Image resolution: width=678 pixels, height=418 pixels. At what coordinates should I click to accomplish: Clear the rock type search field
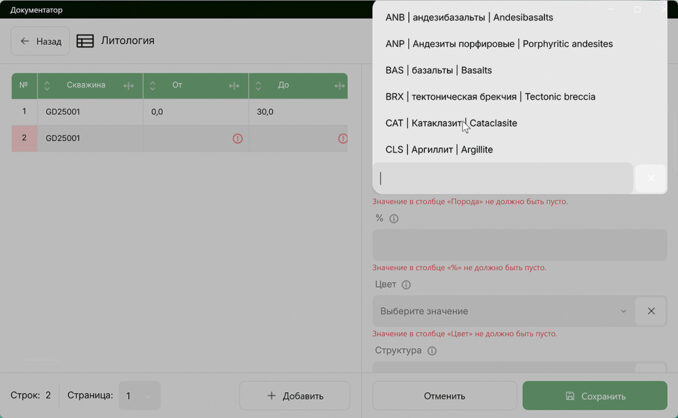coord(651,178)
